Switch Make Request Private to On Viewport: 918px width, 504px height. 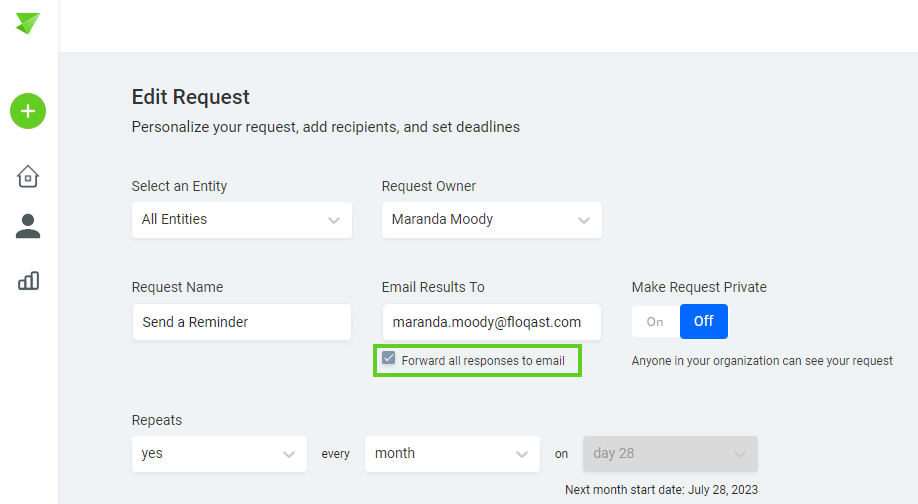(655, 321)
